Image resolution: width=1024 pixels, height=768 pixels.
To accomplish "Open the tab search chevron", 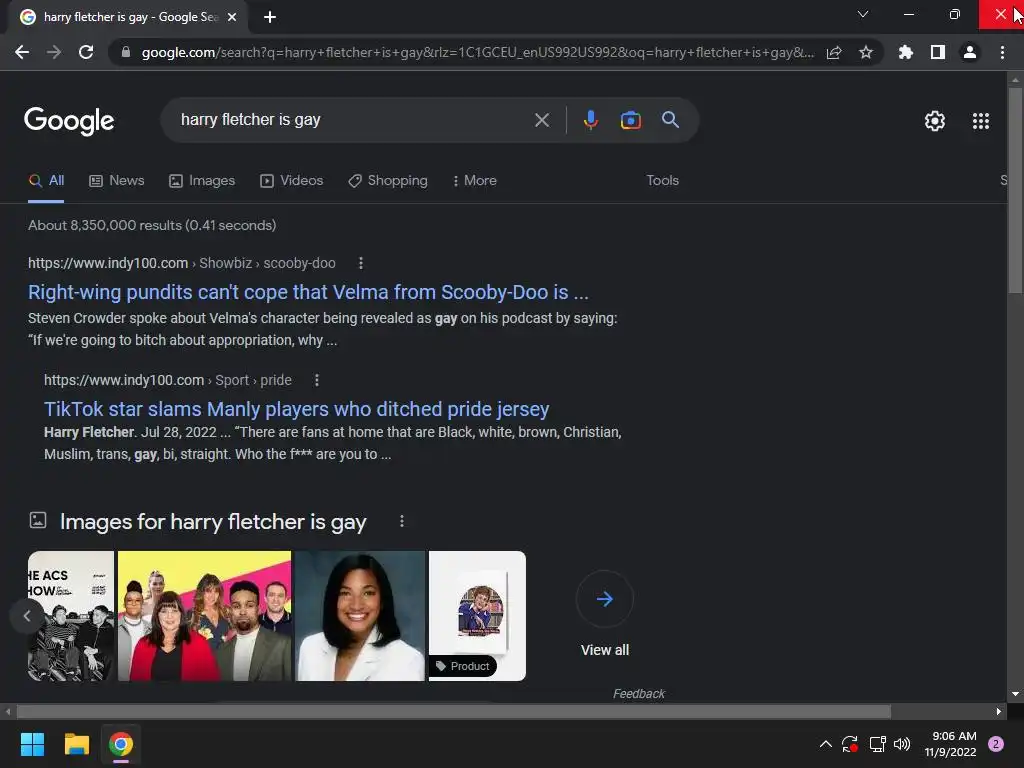I will tap(863, 14).
